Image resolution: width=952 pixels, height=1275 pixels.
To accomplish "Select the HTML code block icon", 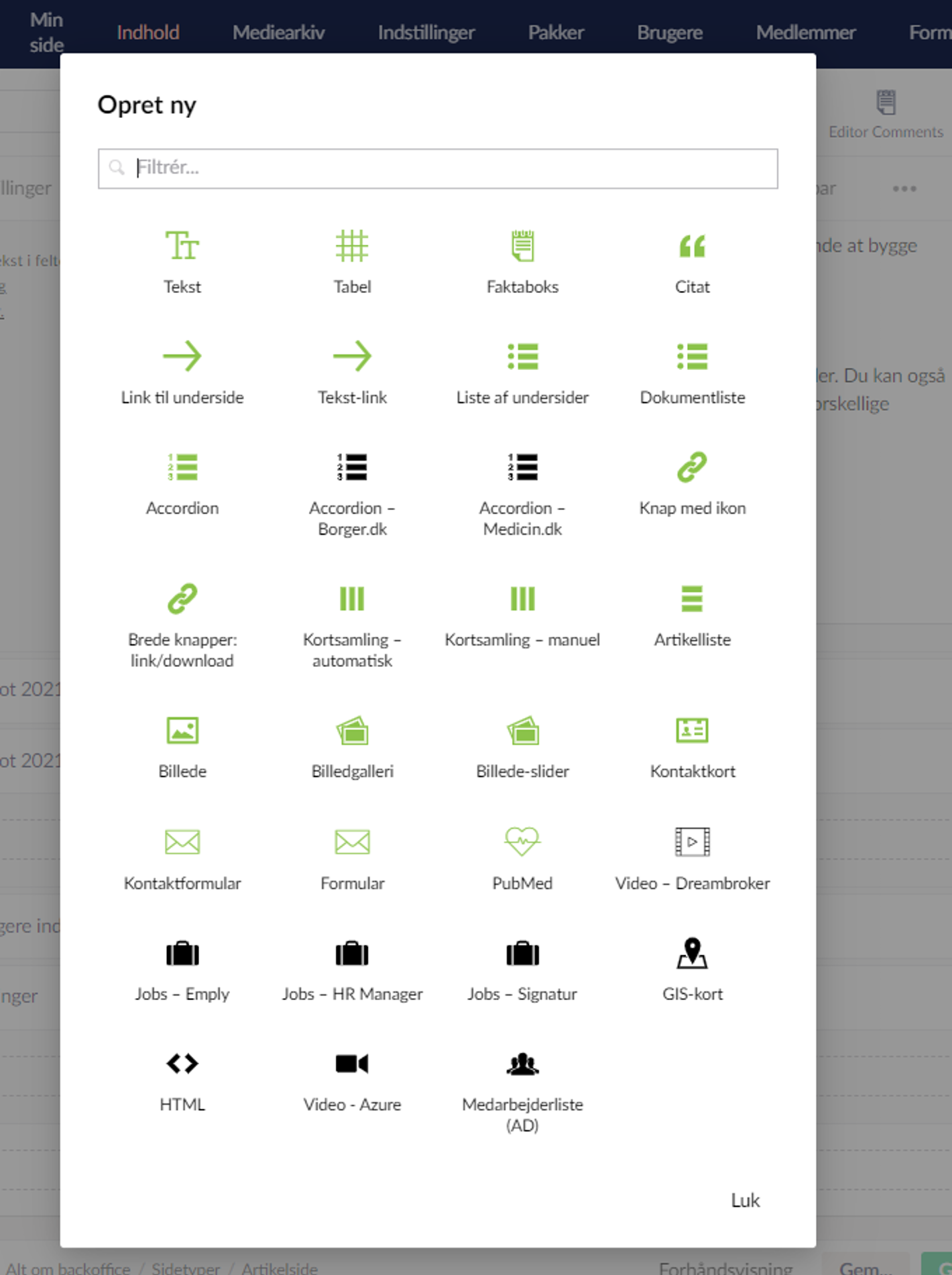I will pyautogui.click(x=182, y=1064).
